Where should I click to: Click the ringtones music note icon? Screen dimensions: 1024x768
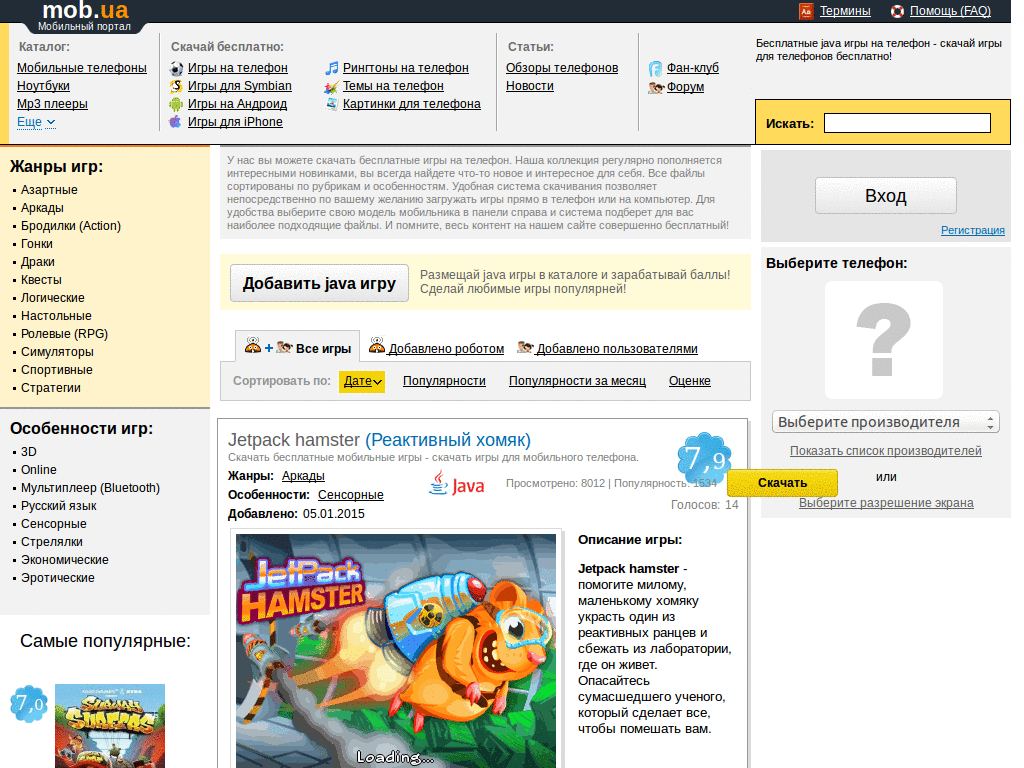(x=332, y=68)
